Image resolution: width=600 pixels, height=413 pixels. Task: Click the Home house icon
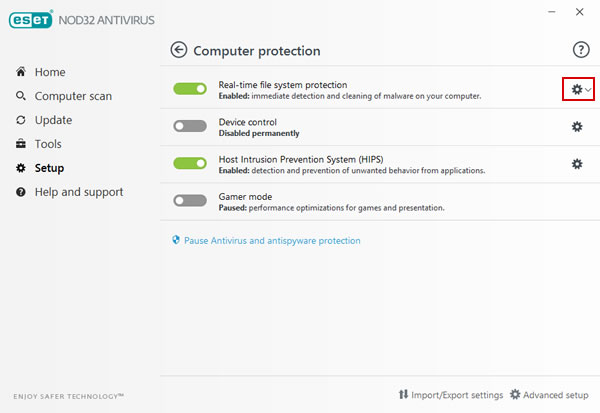pyautogui.click(x=21, y=72)
